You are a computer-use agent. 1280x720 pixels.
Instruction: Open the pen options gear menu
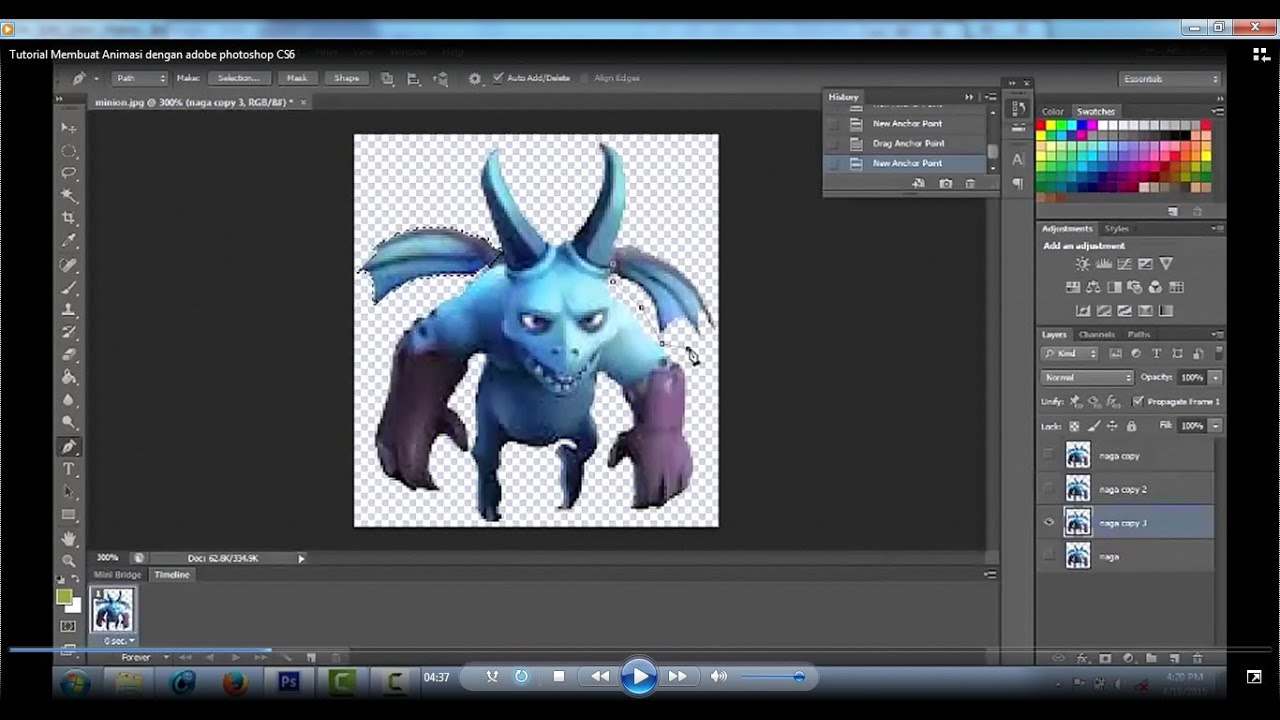(x=474, y=78)
